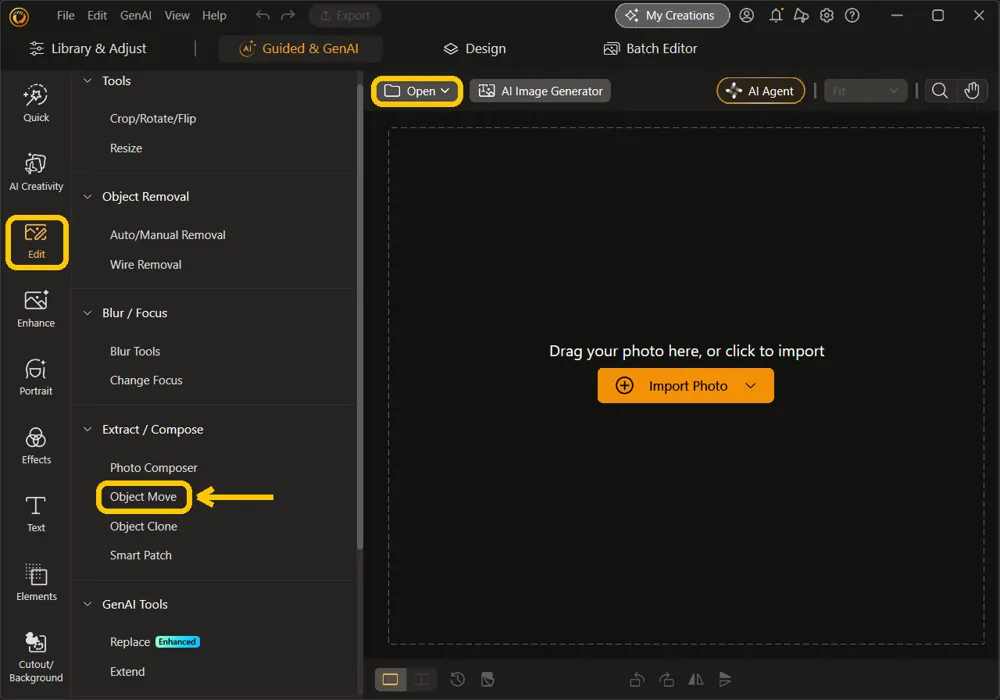This screenshot has width=1000, height=700.
Task: Switch to Batch Editor tab
Action: coord(651,48)
